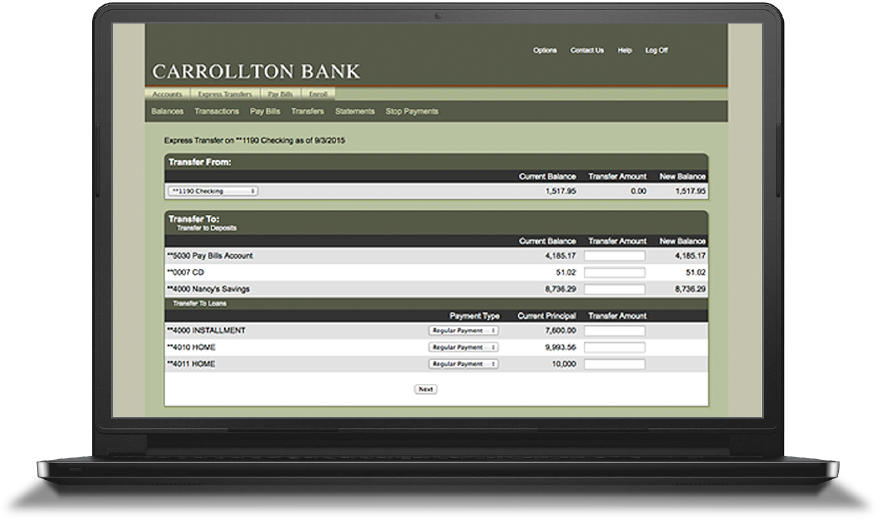Open the Transactions submenu item

tap(217, 112)
